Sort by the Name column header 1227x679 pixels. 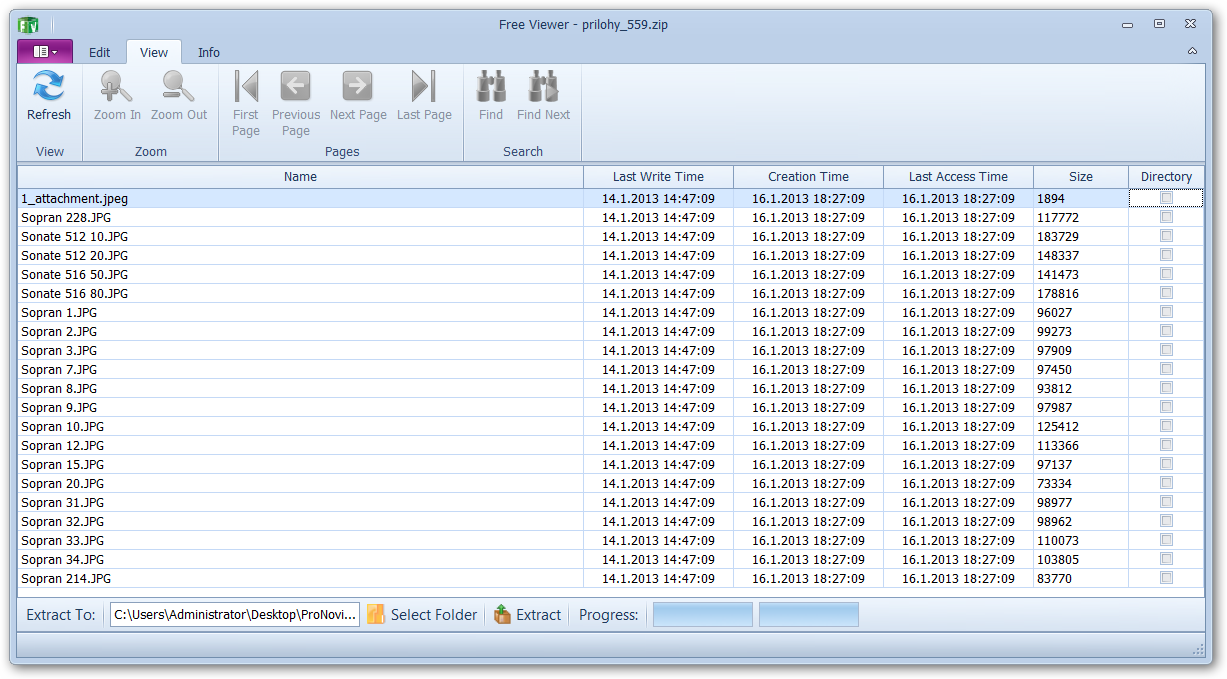coord(300,177)
